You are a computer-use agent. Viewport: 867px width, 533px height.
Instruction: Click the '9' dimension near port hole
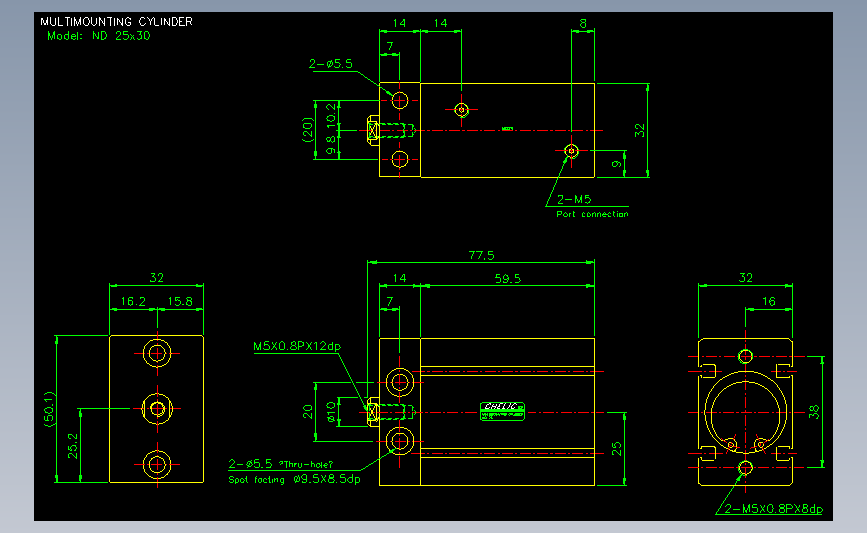pos(617,164)
